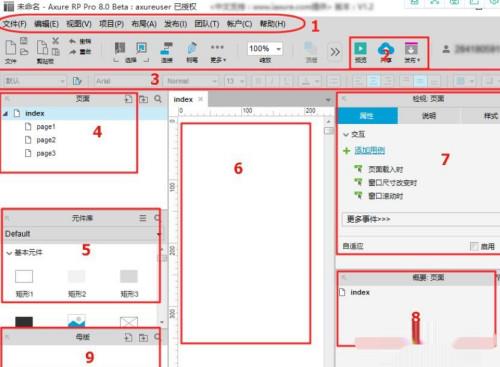Screen dimensions: 500x367
Task: Add a new page in 页面 panel
Action: tap(128, 99)
